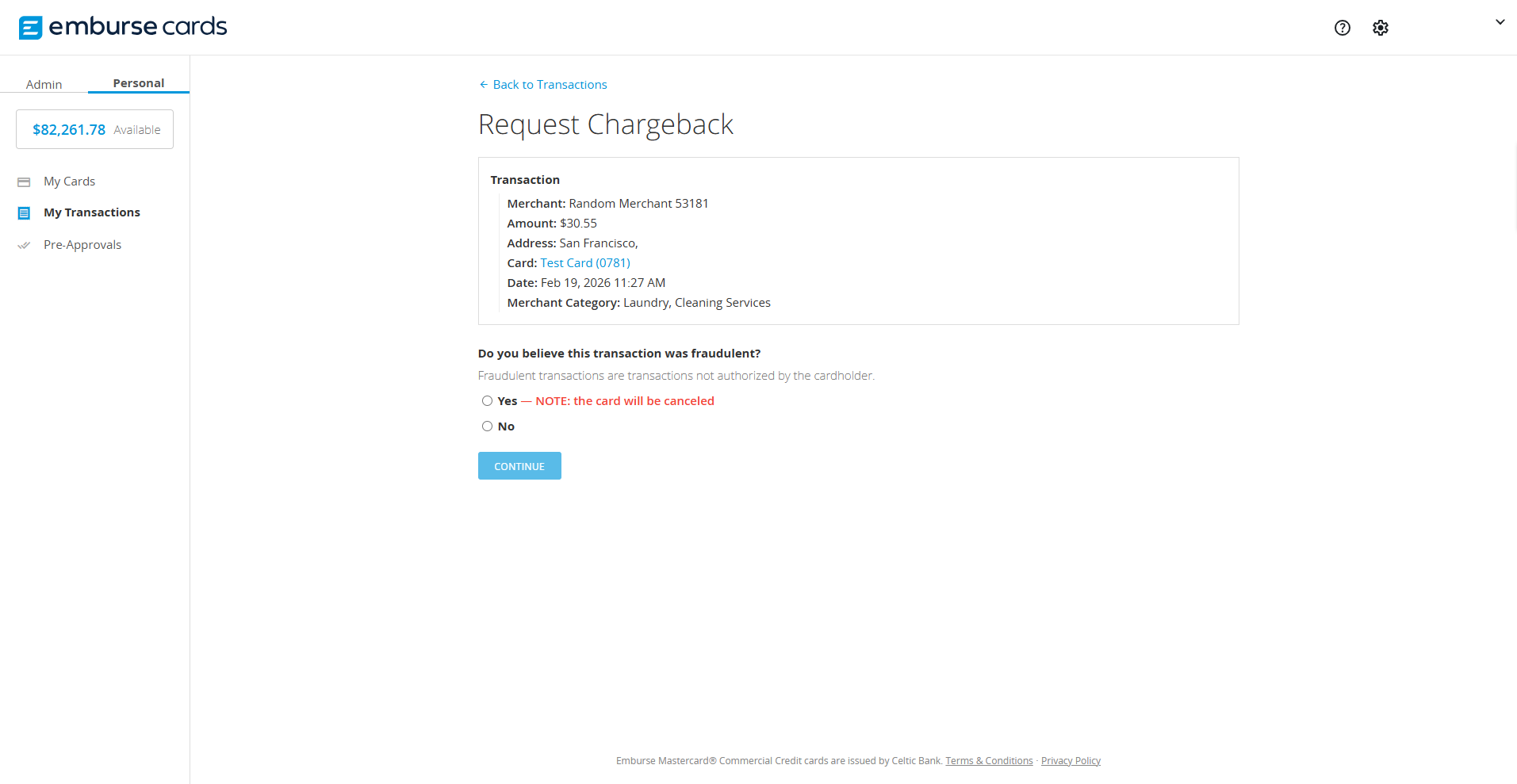The width and height of the screenshot is (1517, 784).
Task: Click the $82,261.78 available balance box
Action: click(95, 129)
